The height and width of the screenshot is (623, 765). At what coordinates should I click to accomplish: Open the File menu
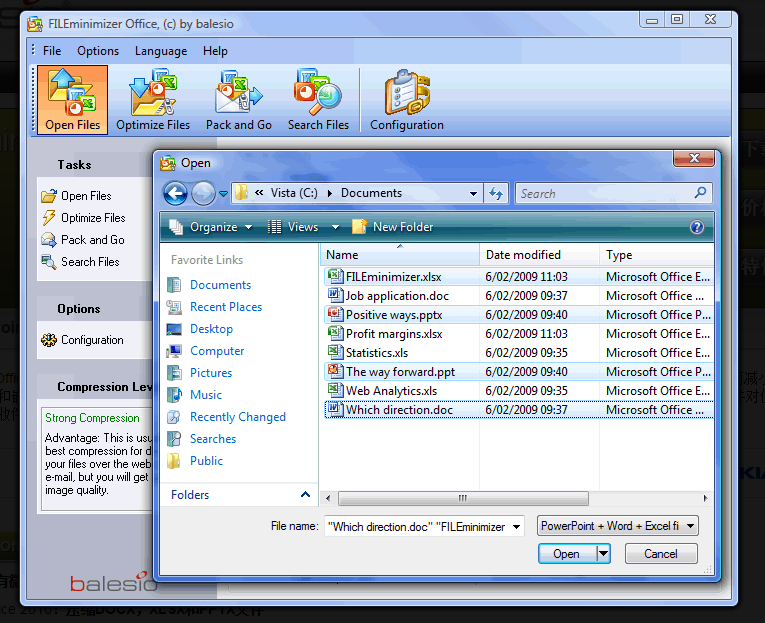pyautogui.click(x=52, y=51)
